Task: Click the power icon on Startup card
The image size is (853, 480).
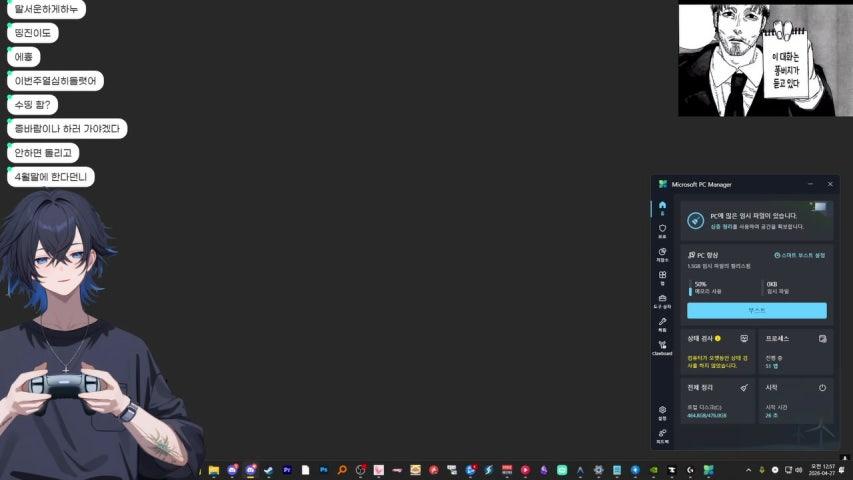Action: (822, 387)
